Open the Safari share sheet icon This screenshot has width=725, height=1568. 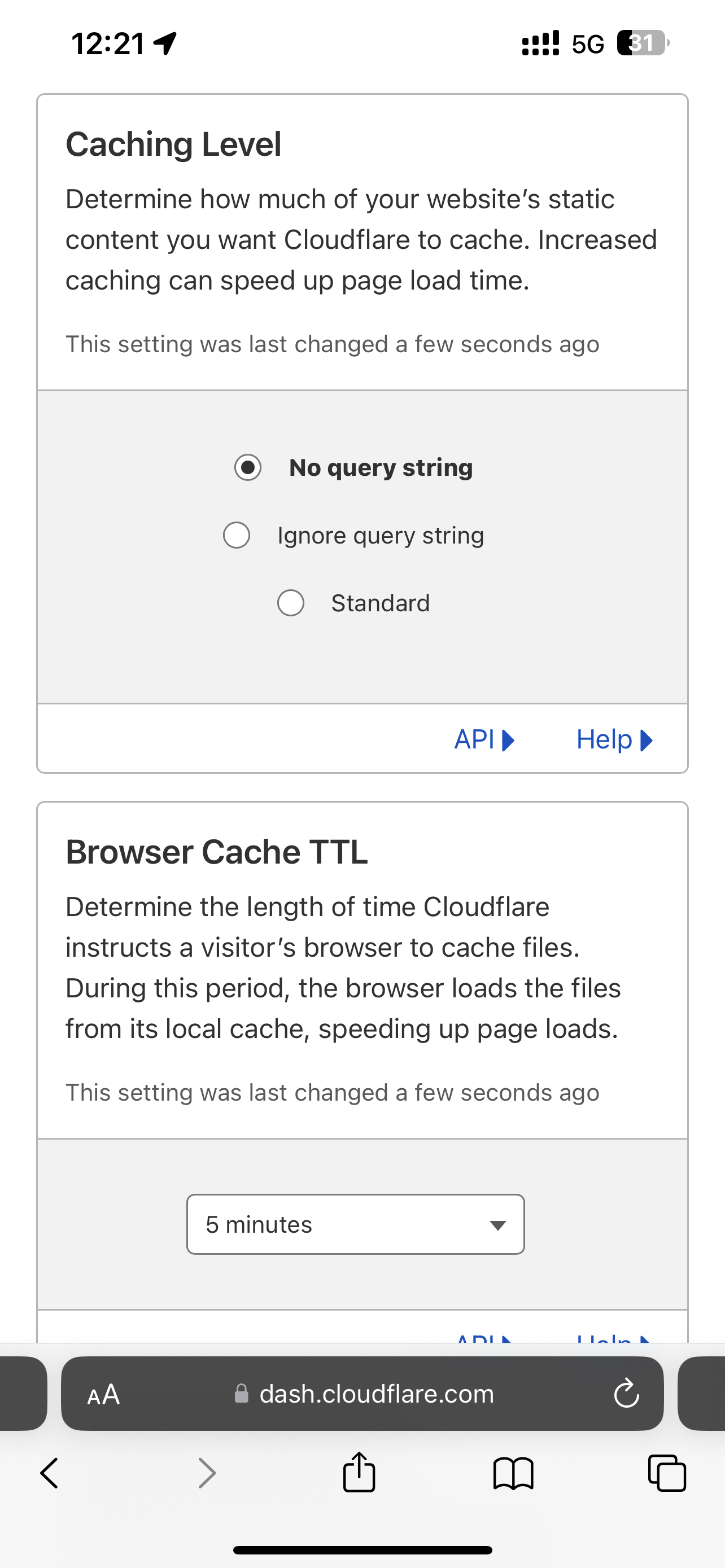click(359, 1473)
